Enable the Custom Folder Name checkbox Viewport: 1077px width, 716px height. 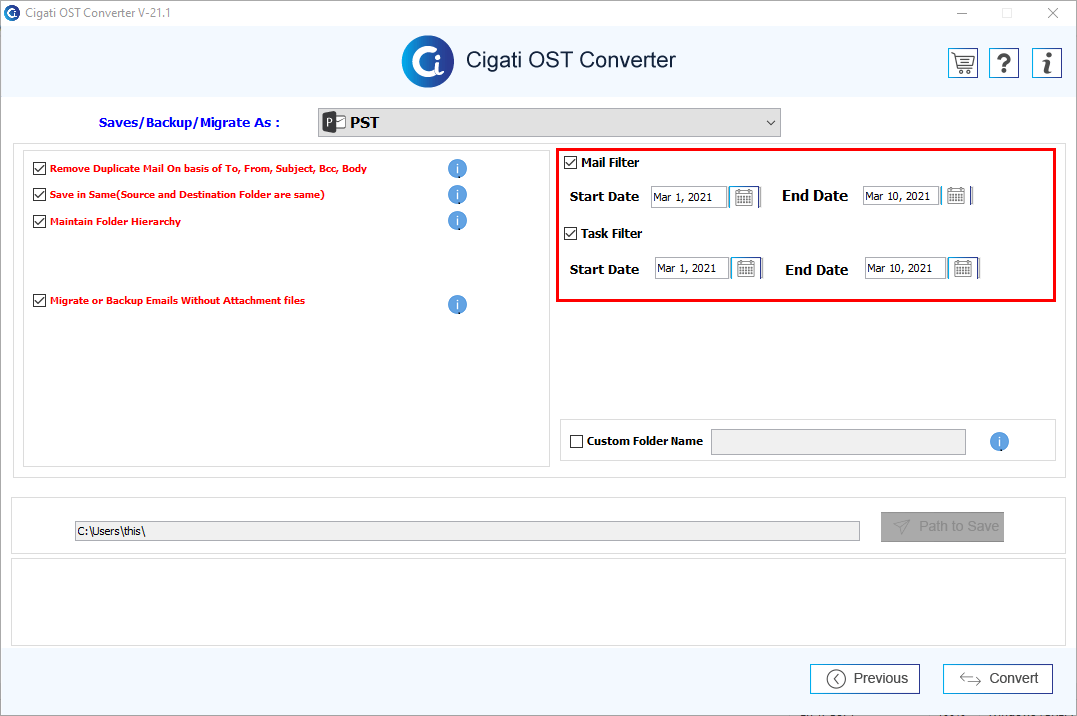[x=576, y=441]
